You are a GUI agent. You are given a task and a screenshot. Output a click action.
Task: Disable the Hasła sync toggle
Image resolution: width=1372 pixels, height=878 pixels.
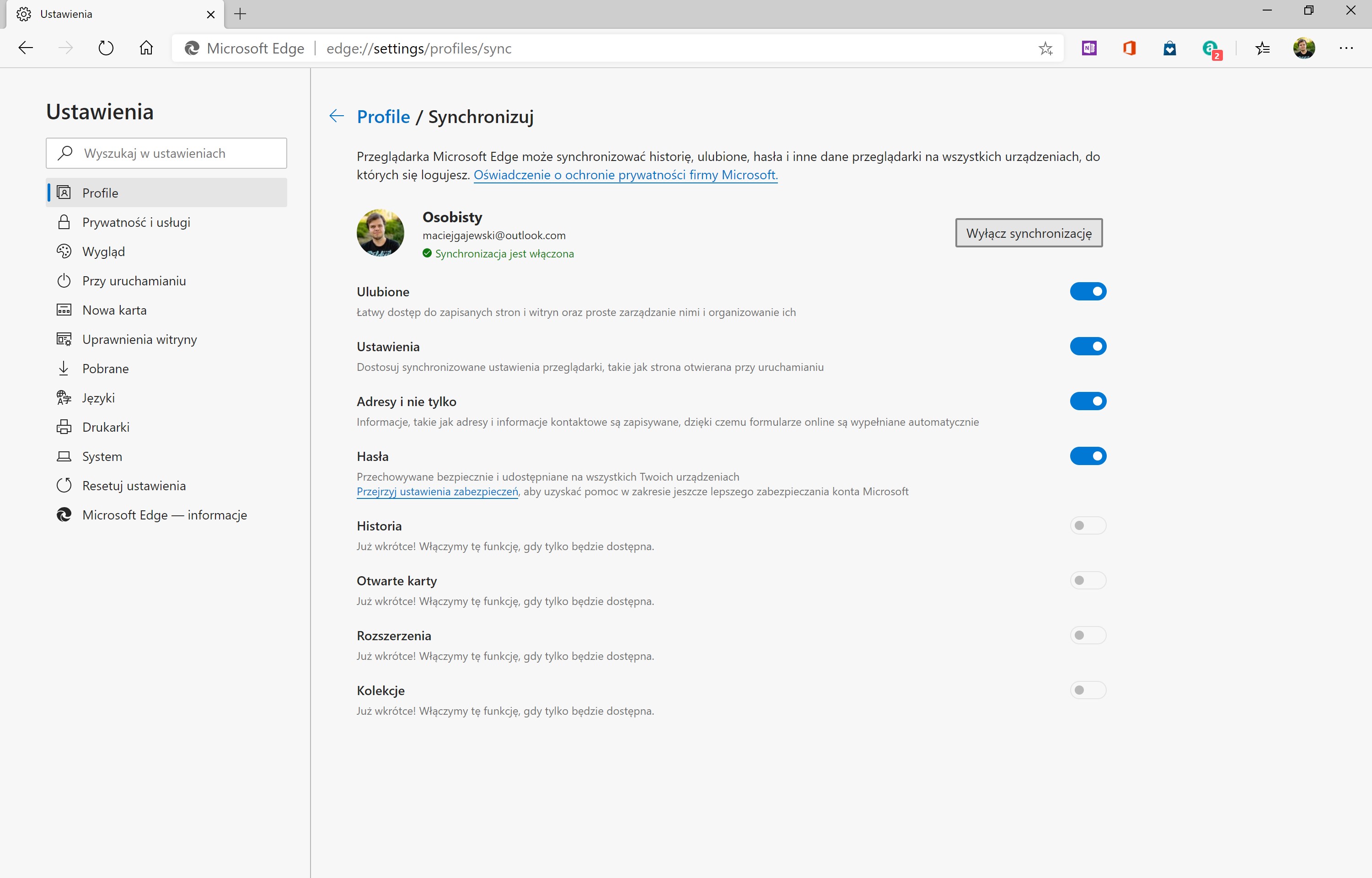click(1088, 456)
